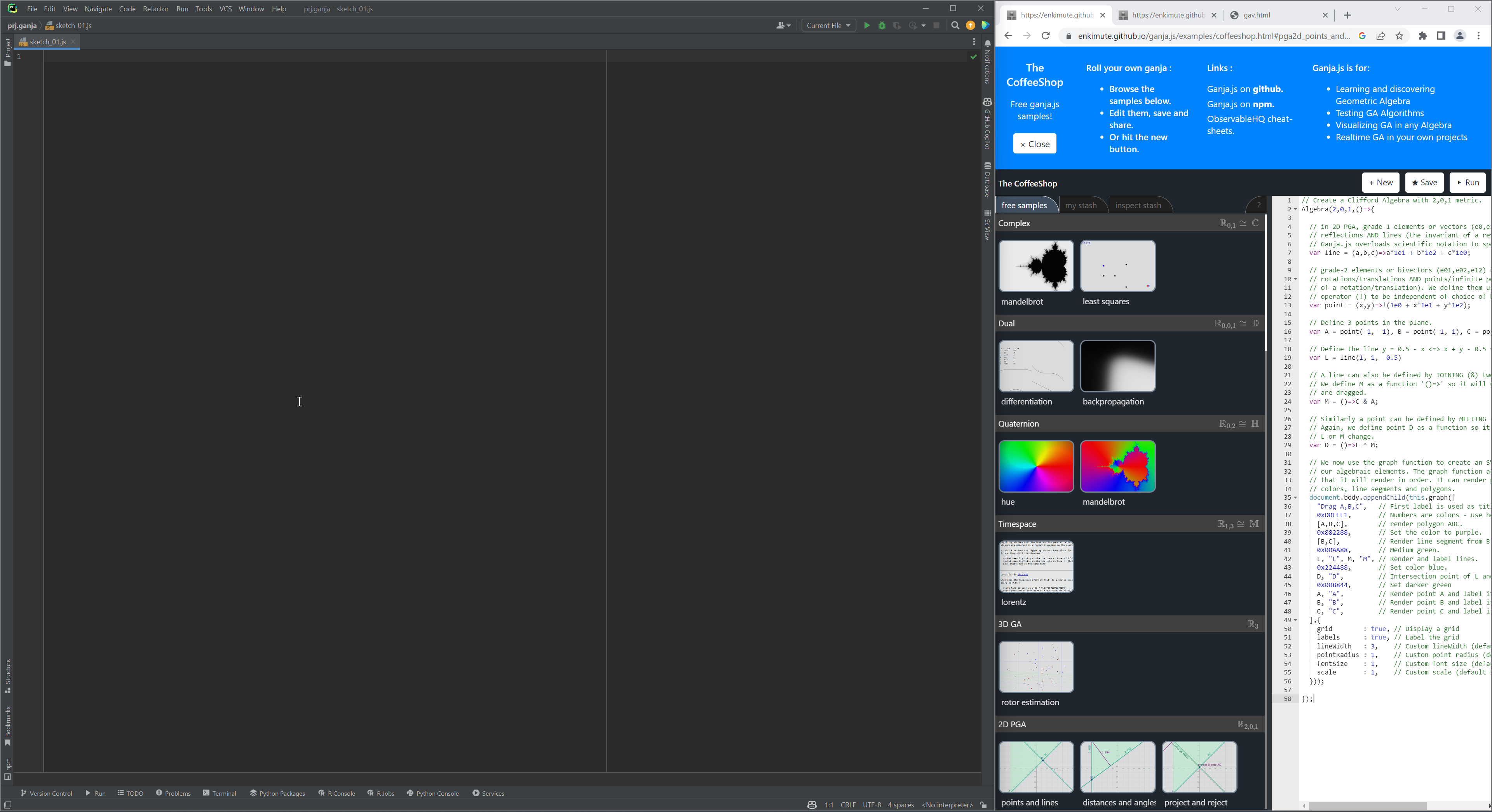Bookmark this page with the star icon
Image resolution: width=1492 pixels, height=812 pixels.
pos(1399,36)
